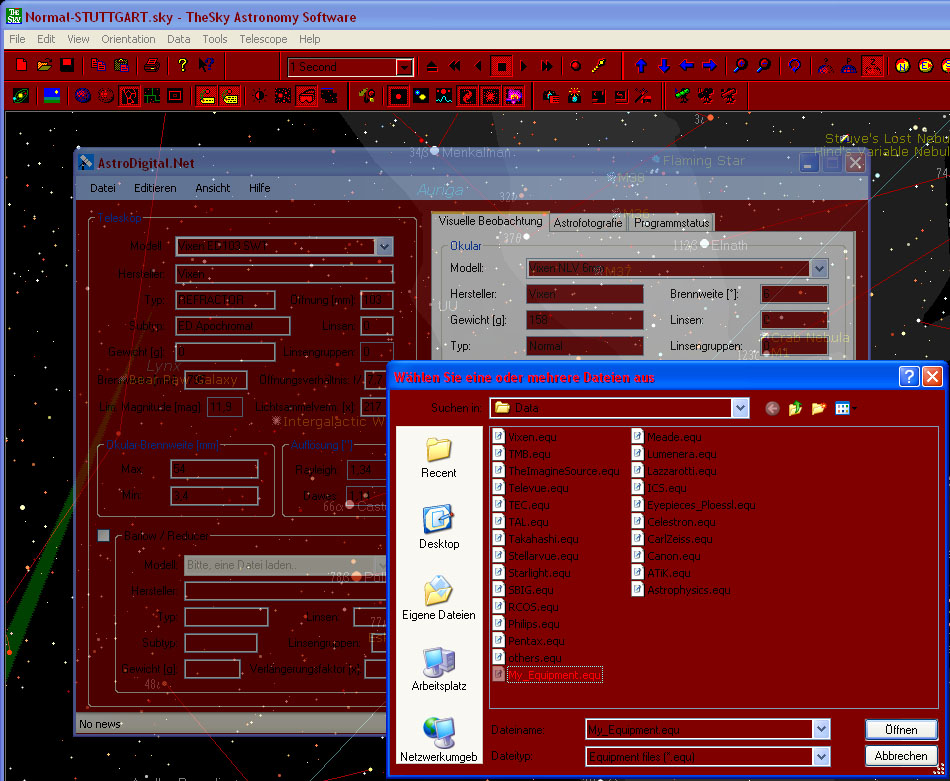Screen dimensions: 950x781
Task: Toggle the celestial grid globe icon
Action: pyautogui.click(x=83, y=96)
